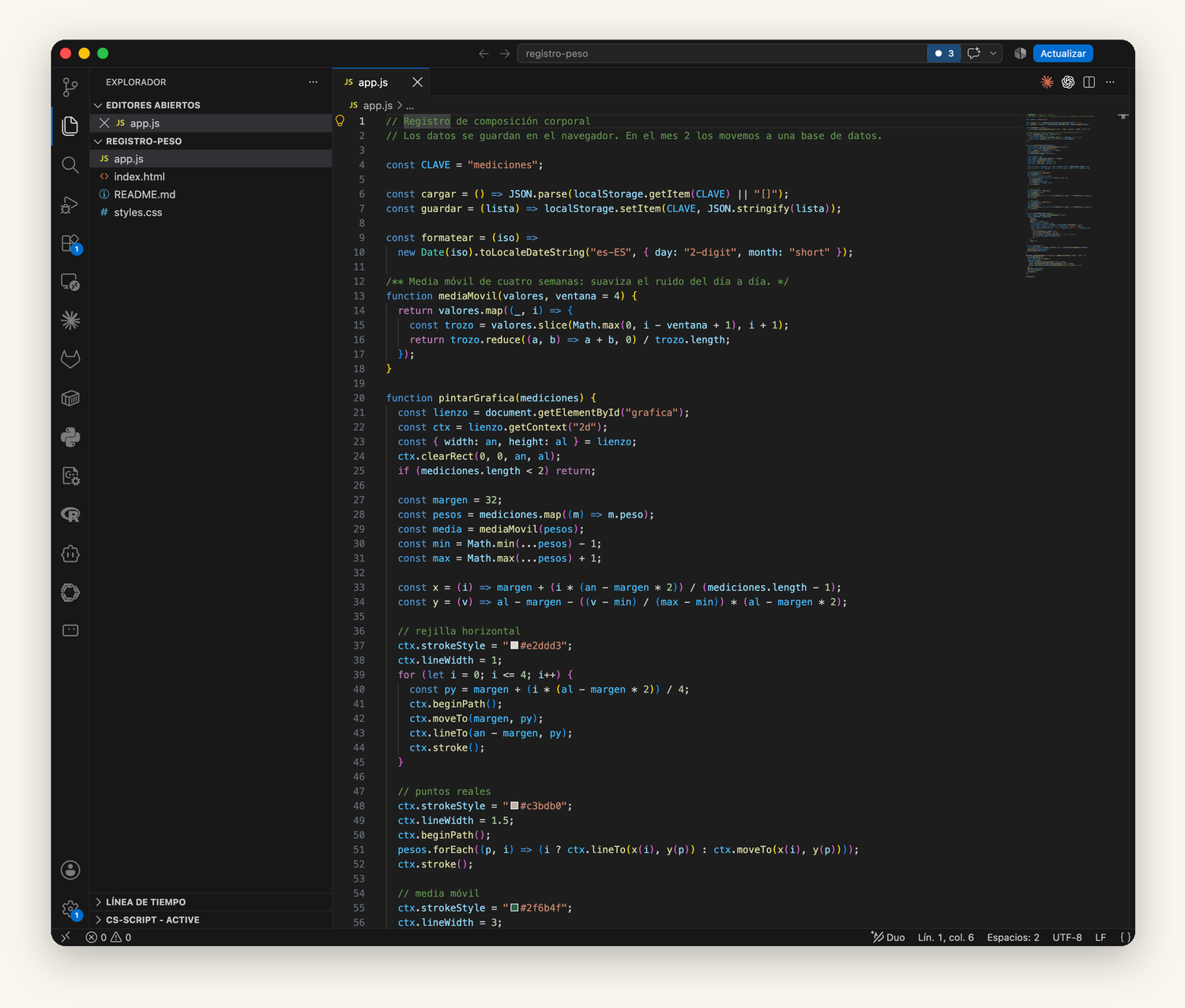This screenshot has width=1185, height=1008.
Task: Click the language mode braces in status bar
Action: click(1125, 937)
